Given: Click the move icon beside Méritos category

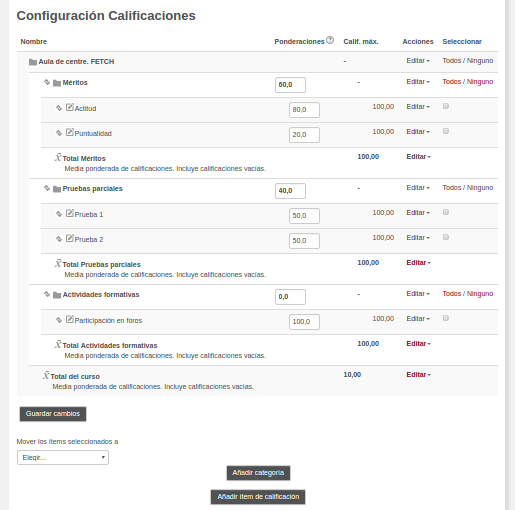Looking at the screenshot, I should pyautogui.click(x=47, y=82).
